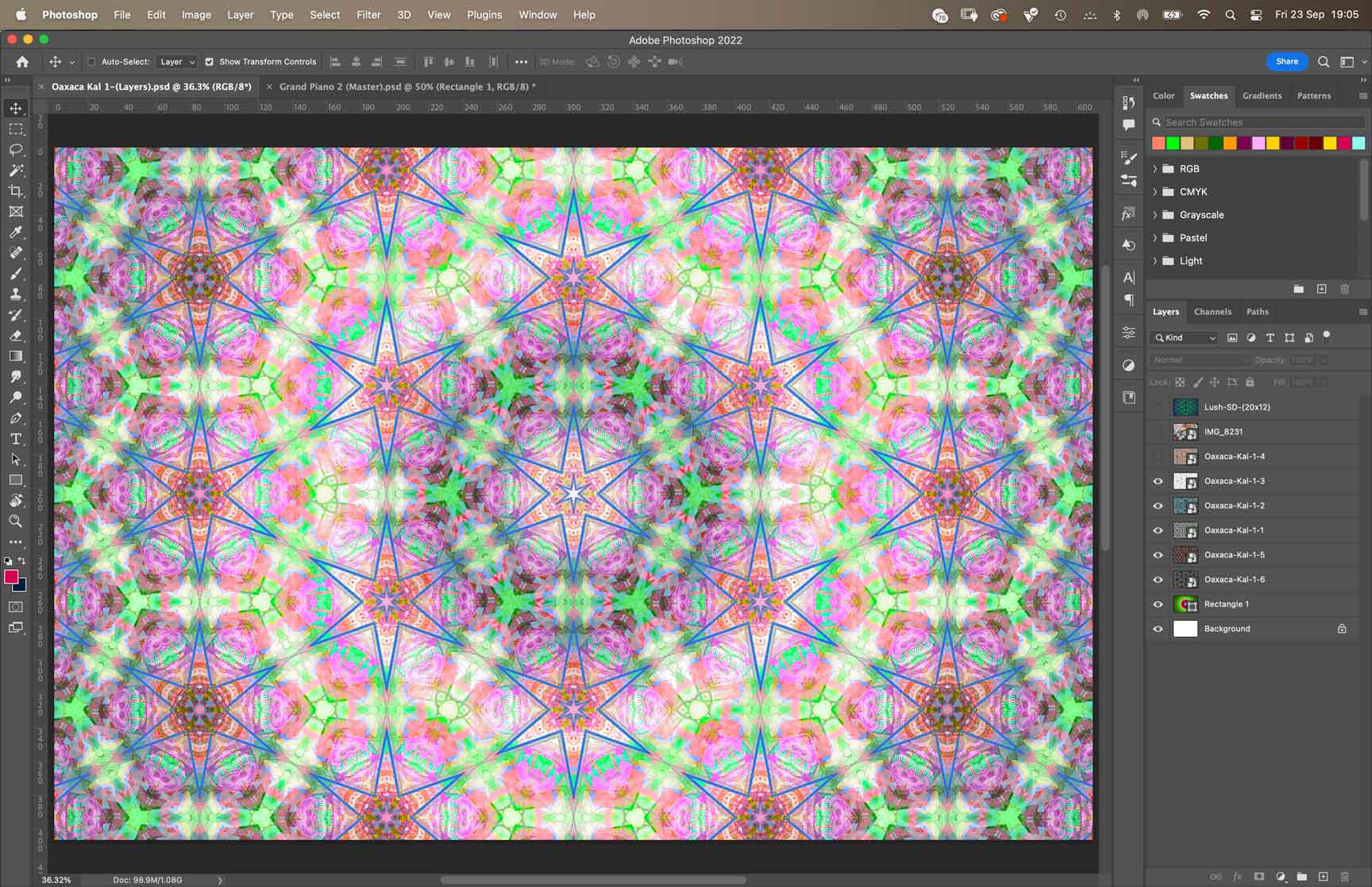Open the Layer menu
Image resolution: width=1372 pixels, height=887 pixels.
(x=240, y=14)
